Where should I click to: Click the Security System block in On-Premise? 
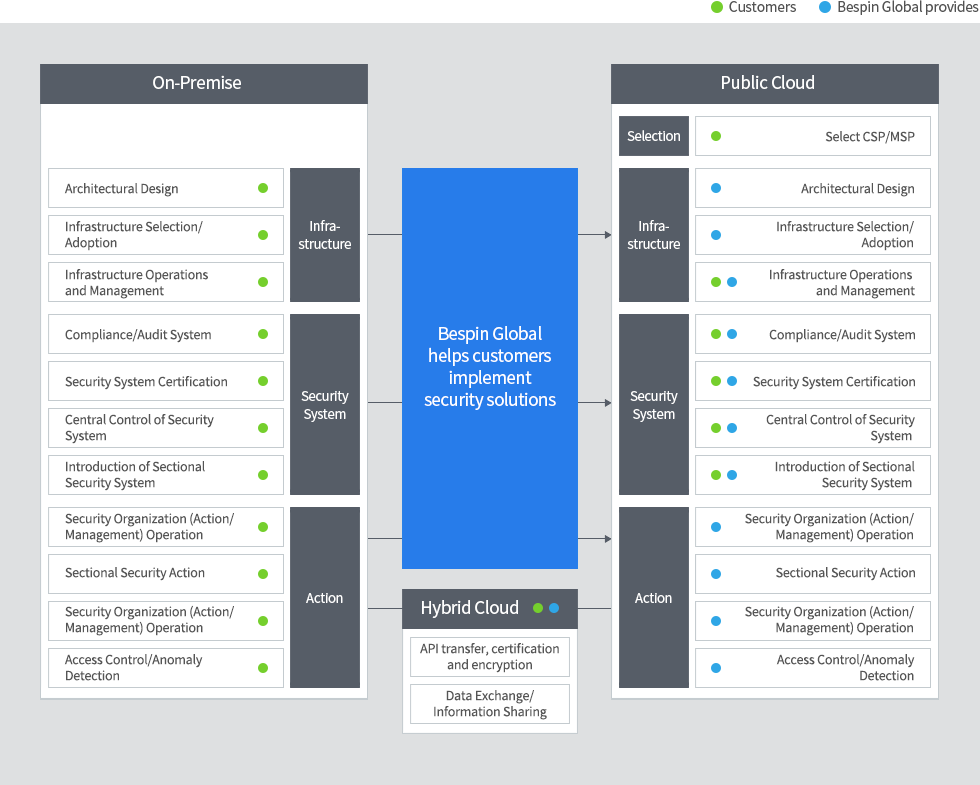point(325,404)
